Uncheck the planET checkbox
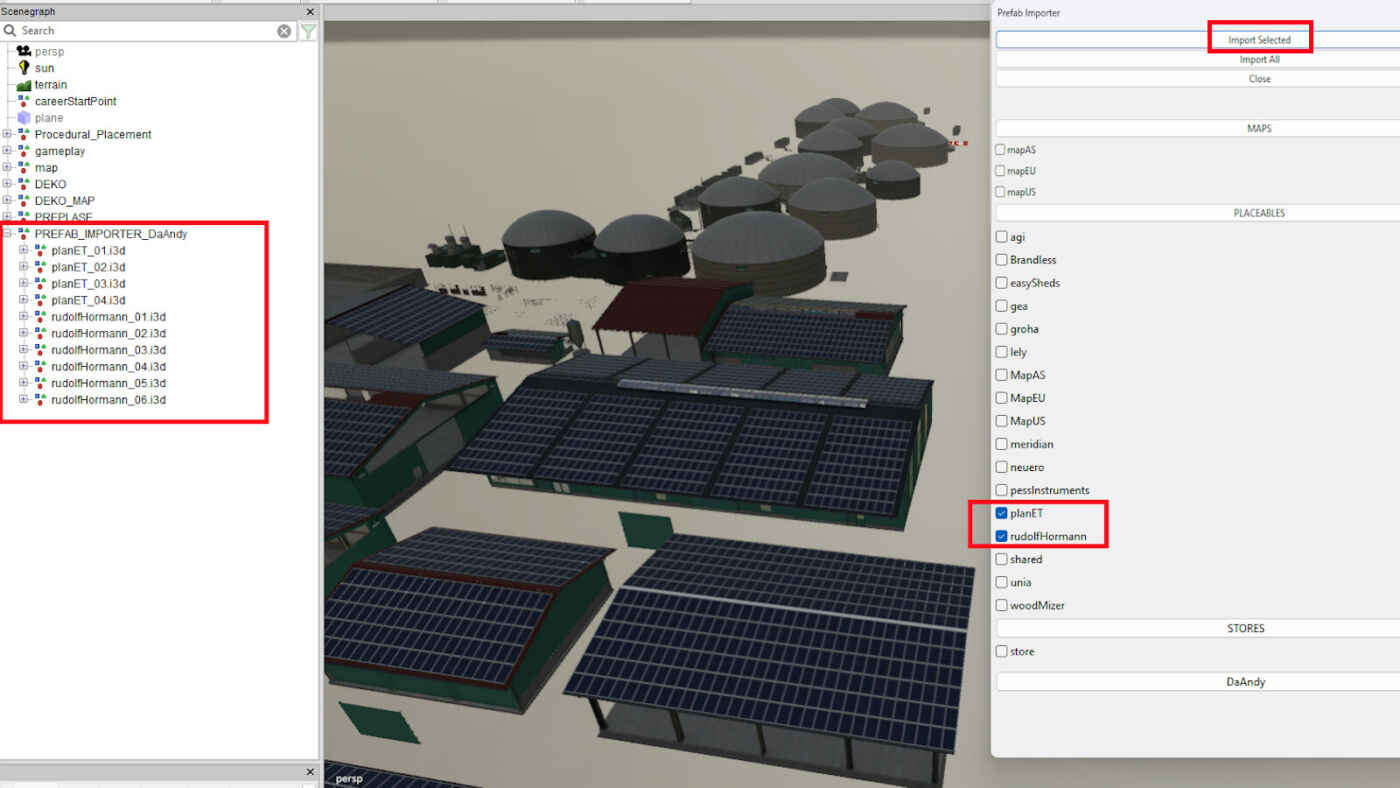This screenshot has height=788, width=1400. [1002, 513]
